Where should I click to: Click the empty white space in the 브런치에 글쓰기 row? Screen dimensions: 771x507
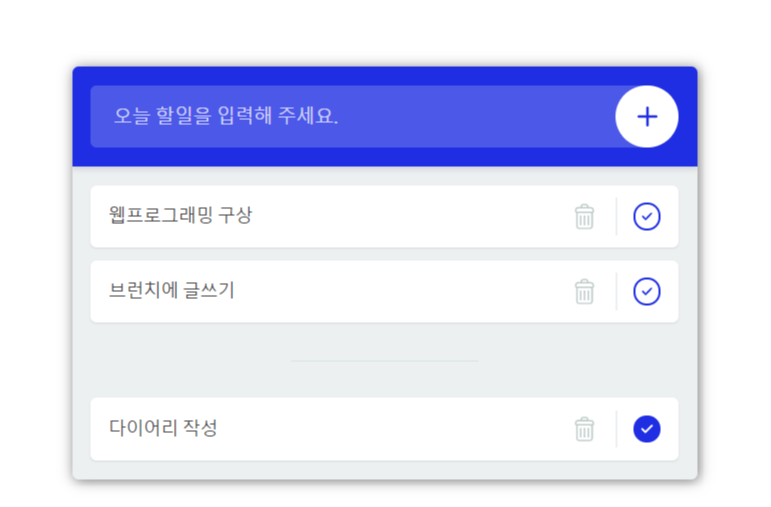click(403, 292)
